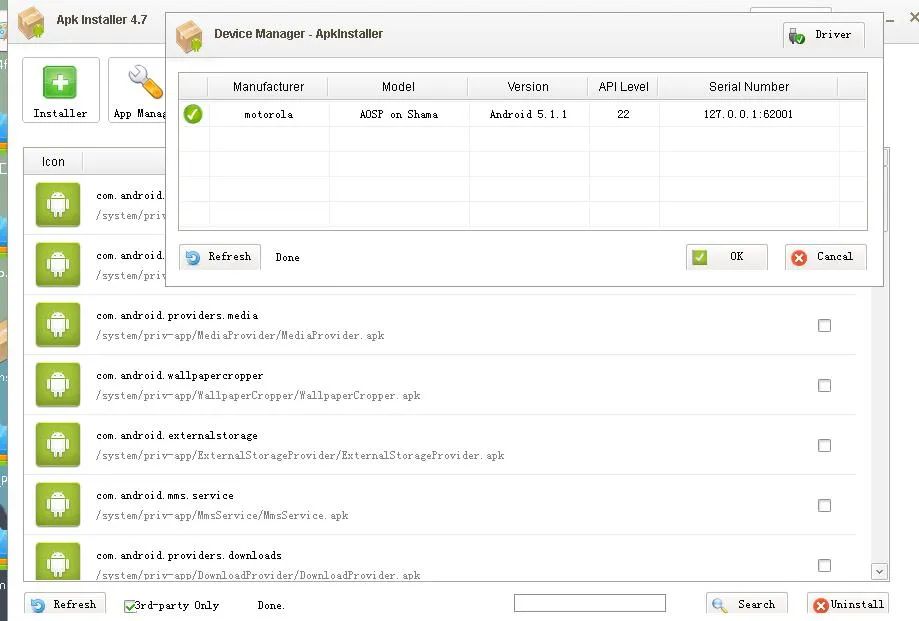Check the com.android.providers.media checkbox

[824, 325]
